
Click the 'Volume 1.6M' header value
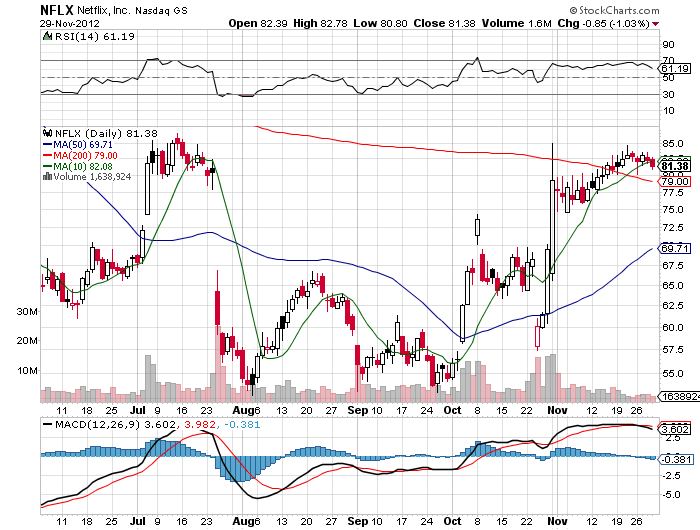[x=517, y=23]
